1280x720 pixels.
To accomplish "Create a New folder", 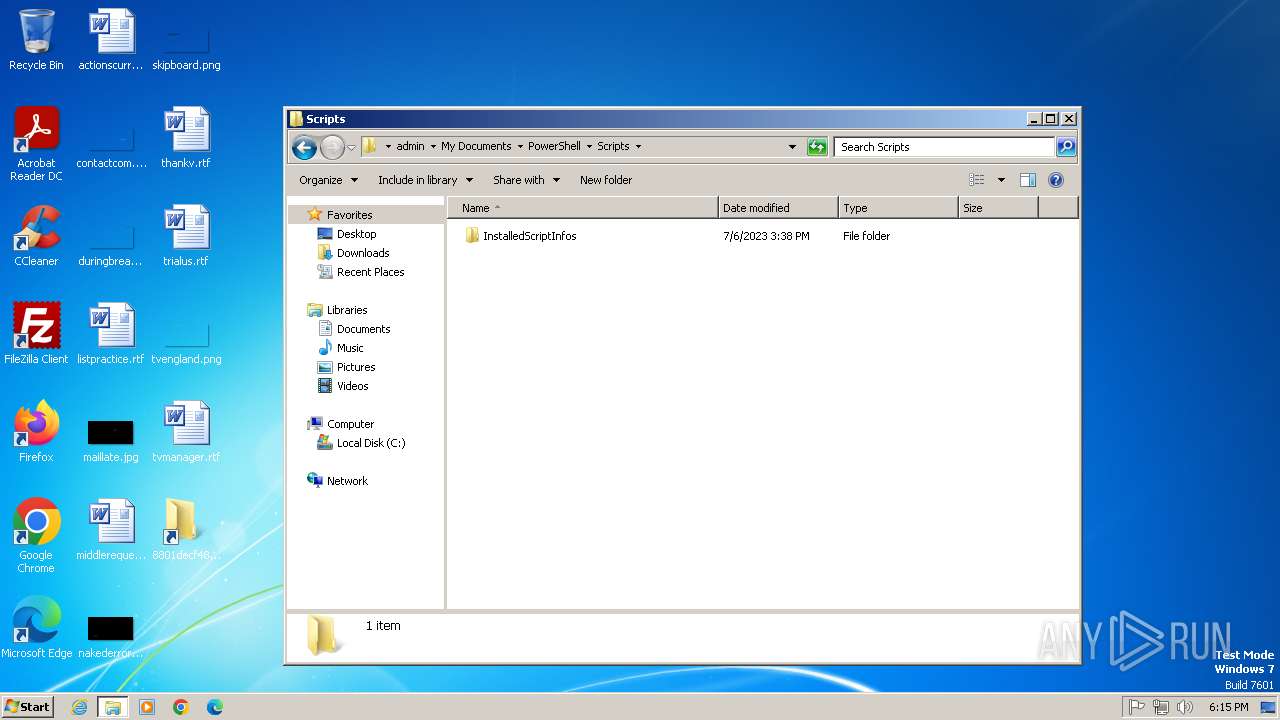I will coord(606,180).
